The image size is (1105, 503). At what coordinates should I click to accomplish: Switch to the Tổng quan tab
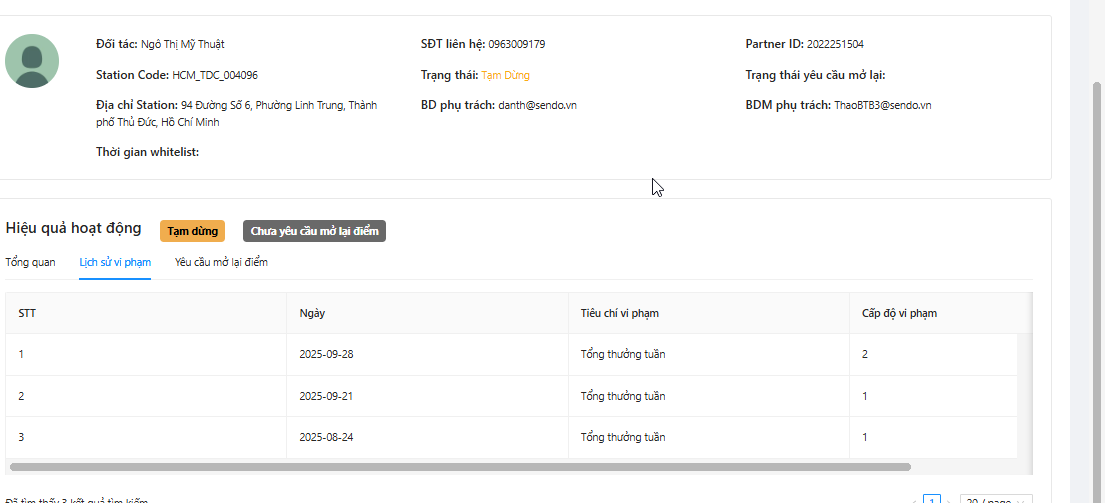point(30,262)
